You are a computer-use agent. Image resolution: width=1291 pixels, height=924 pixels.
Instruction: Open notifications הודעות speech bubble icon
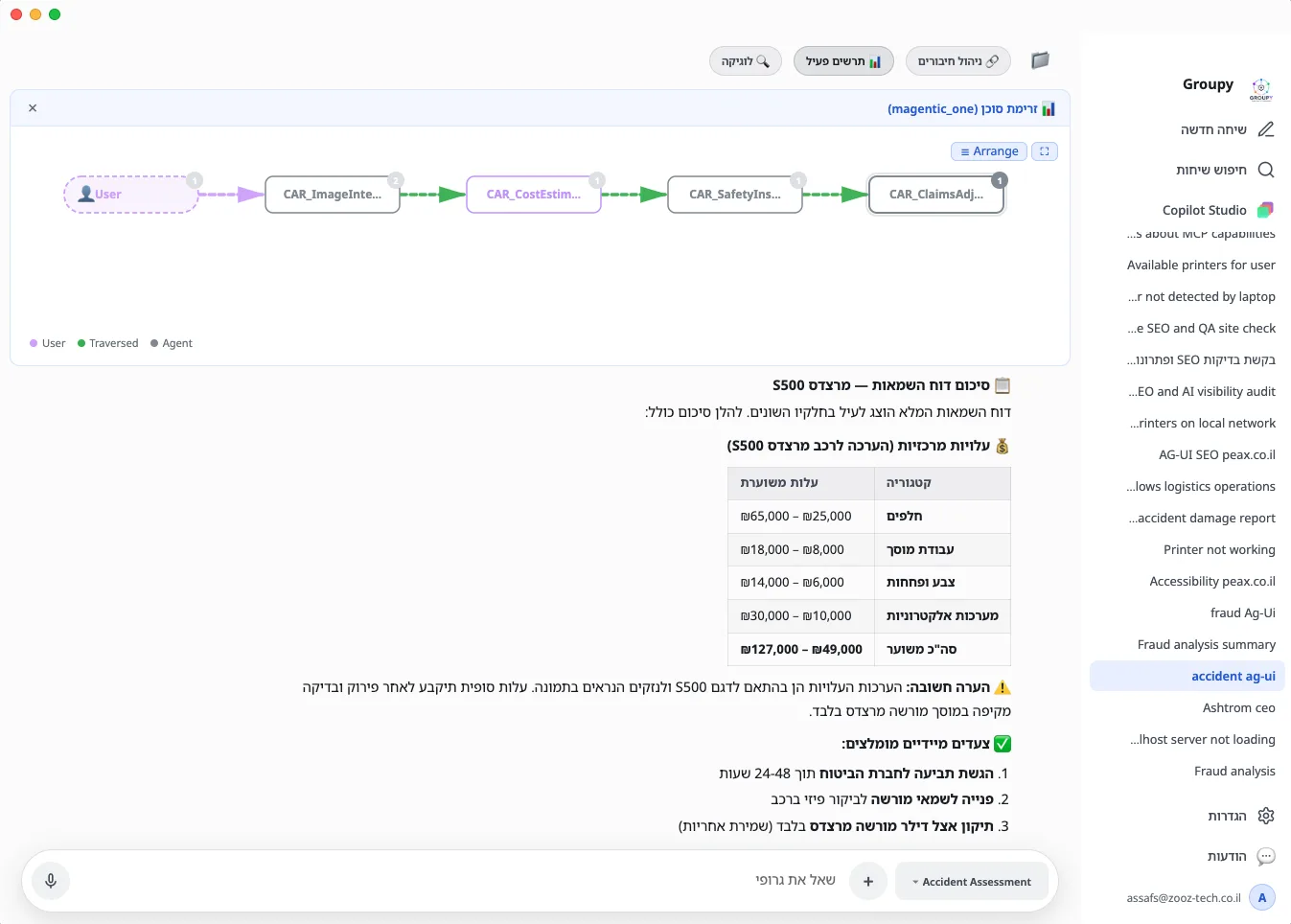click(x=1241, y=856)
